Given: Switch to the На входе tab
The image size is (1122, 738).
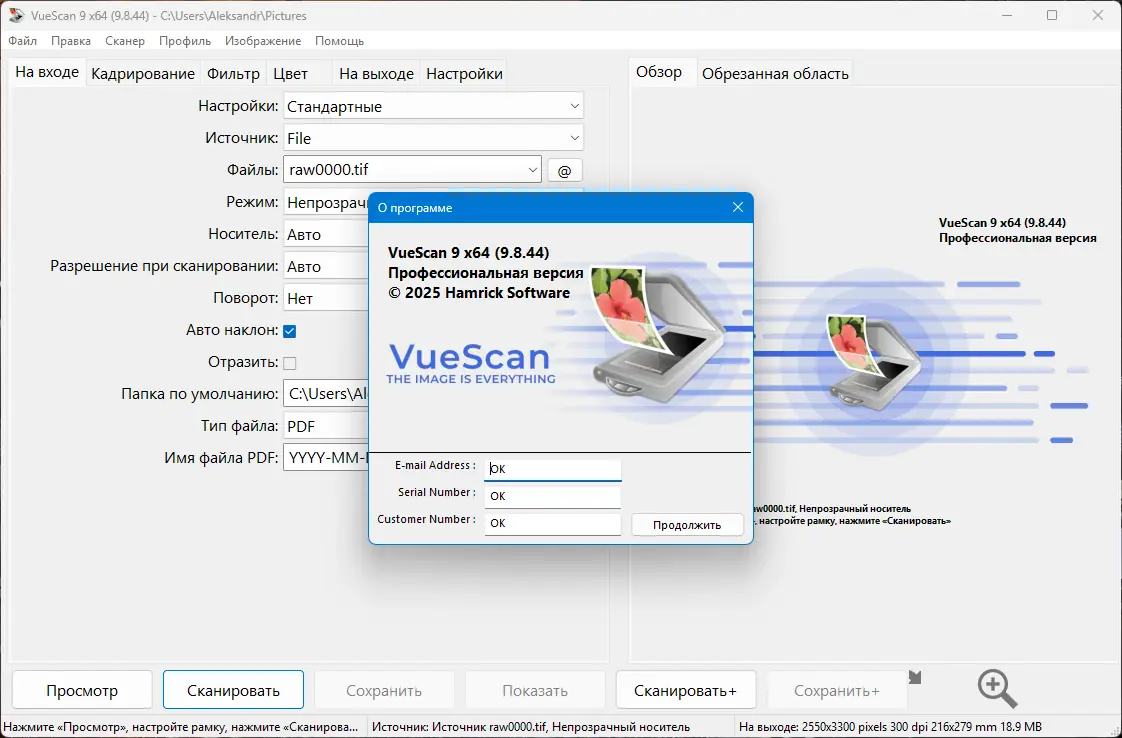Looking at the screenshot, I should (x=47, y=72).
